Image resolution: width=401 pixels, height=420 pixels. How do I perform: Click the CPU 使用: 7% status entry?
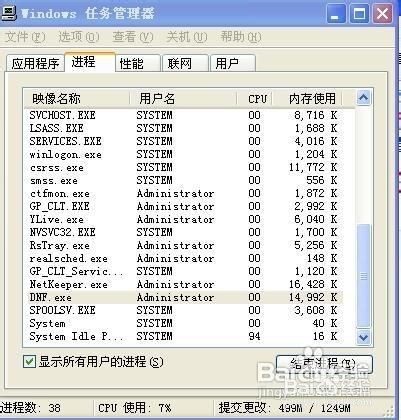135,408
